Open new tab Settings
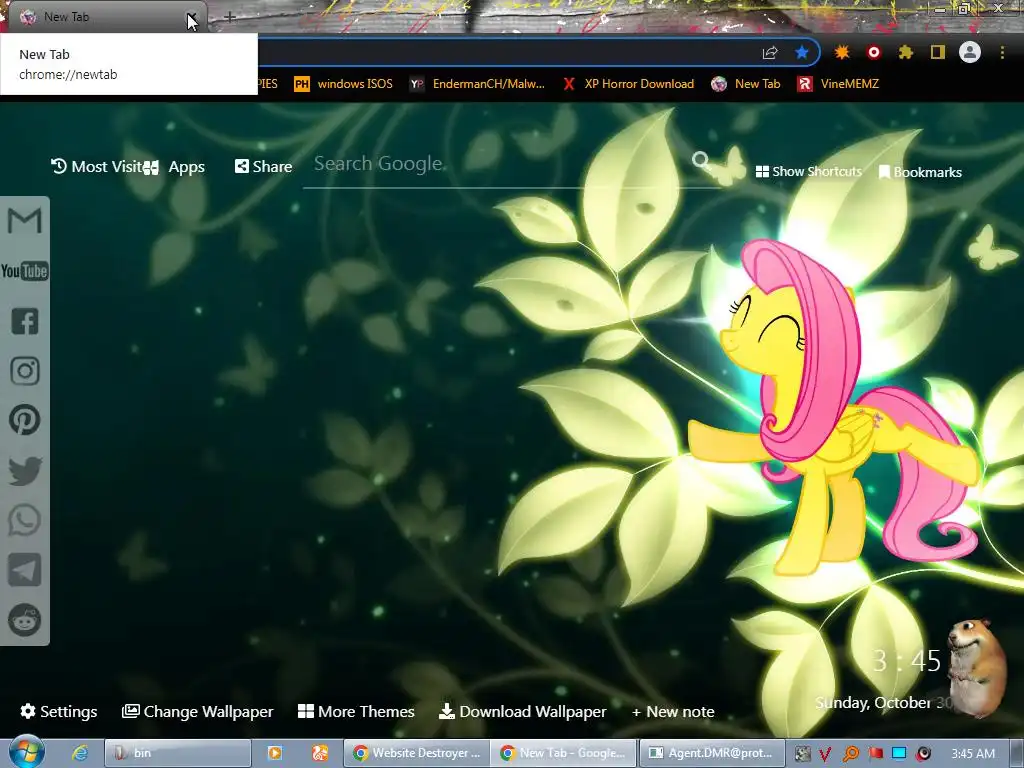 (59, 711)
